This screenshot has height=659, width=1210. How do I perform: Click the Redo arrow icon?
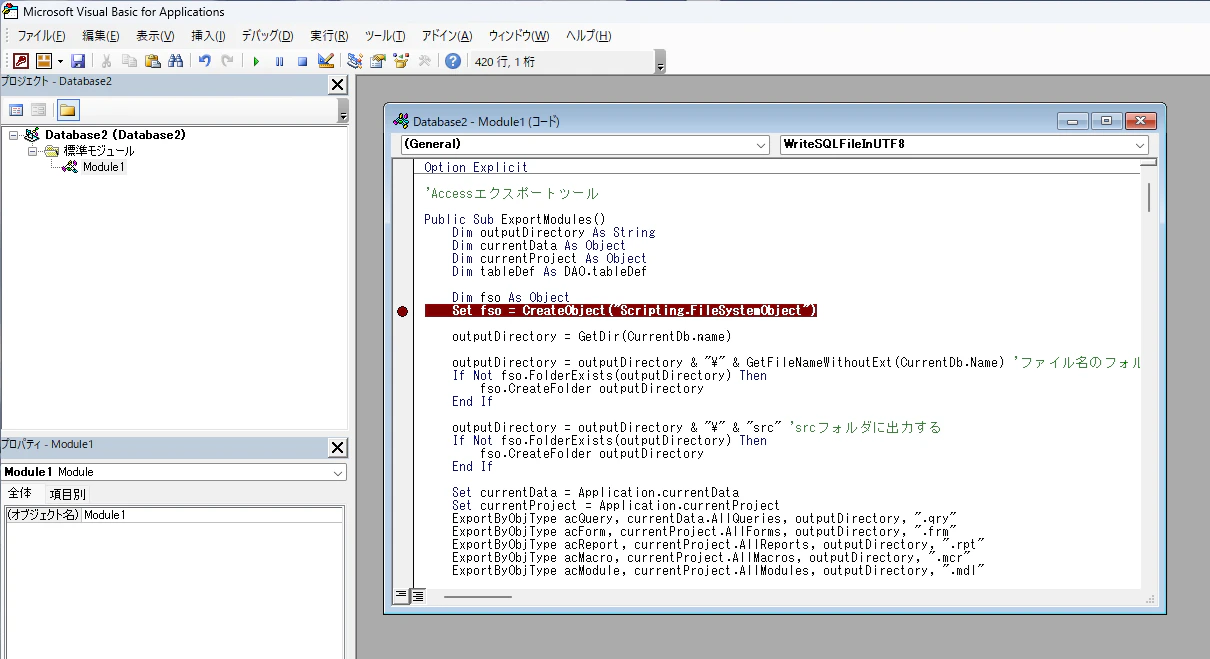pos(228,61)
